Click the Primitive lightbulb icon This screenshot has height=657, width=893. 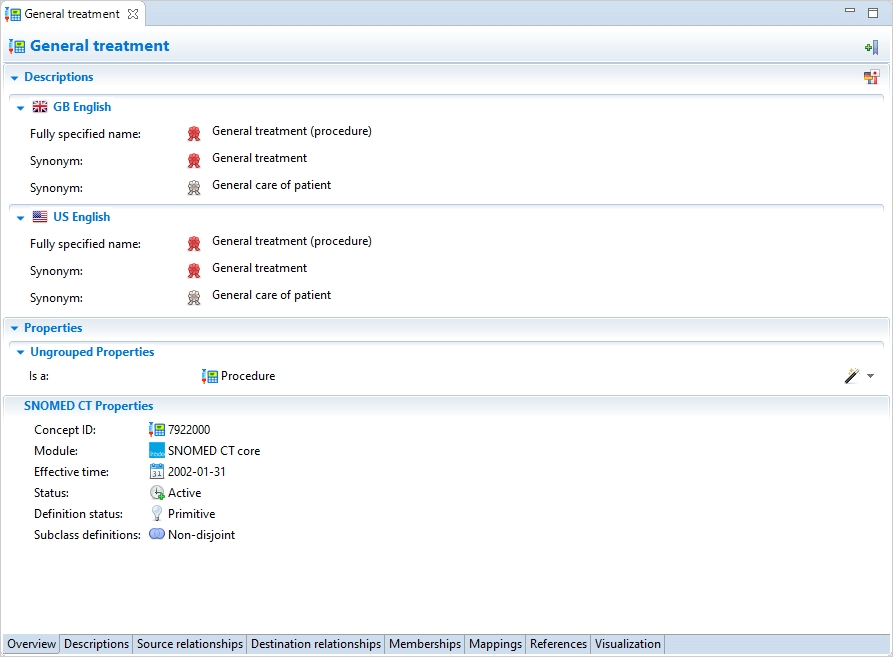pyautogui.click(x=157, y=514)
